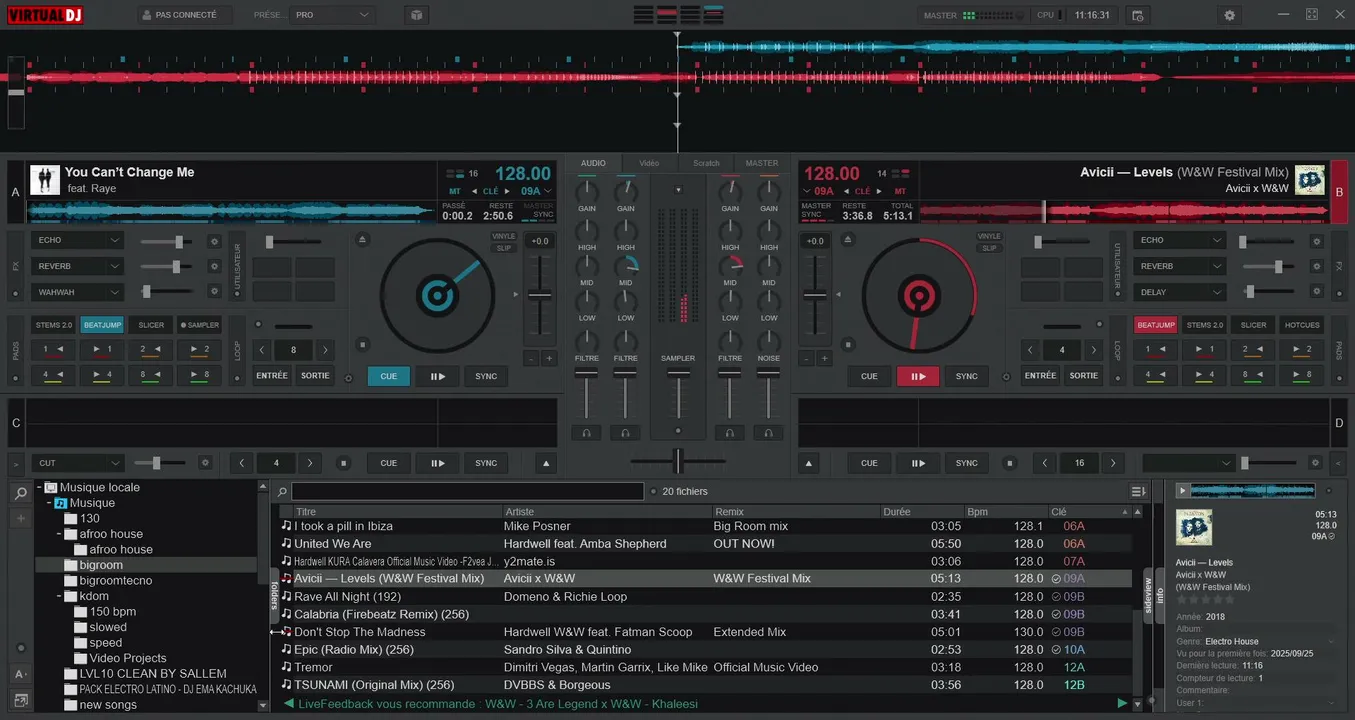Viewport: 1355px width, 720px height.
Task: Open the PRO layout preset dropdown
Action: (x=332, y=15)
